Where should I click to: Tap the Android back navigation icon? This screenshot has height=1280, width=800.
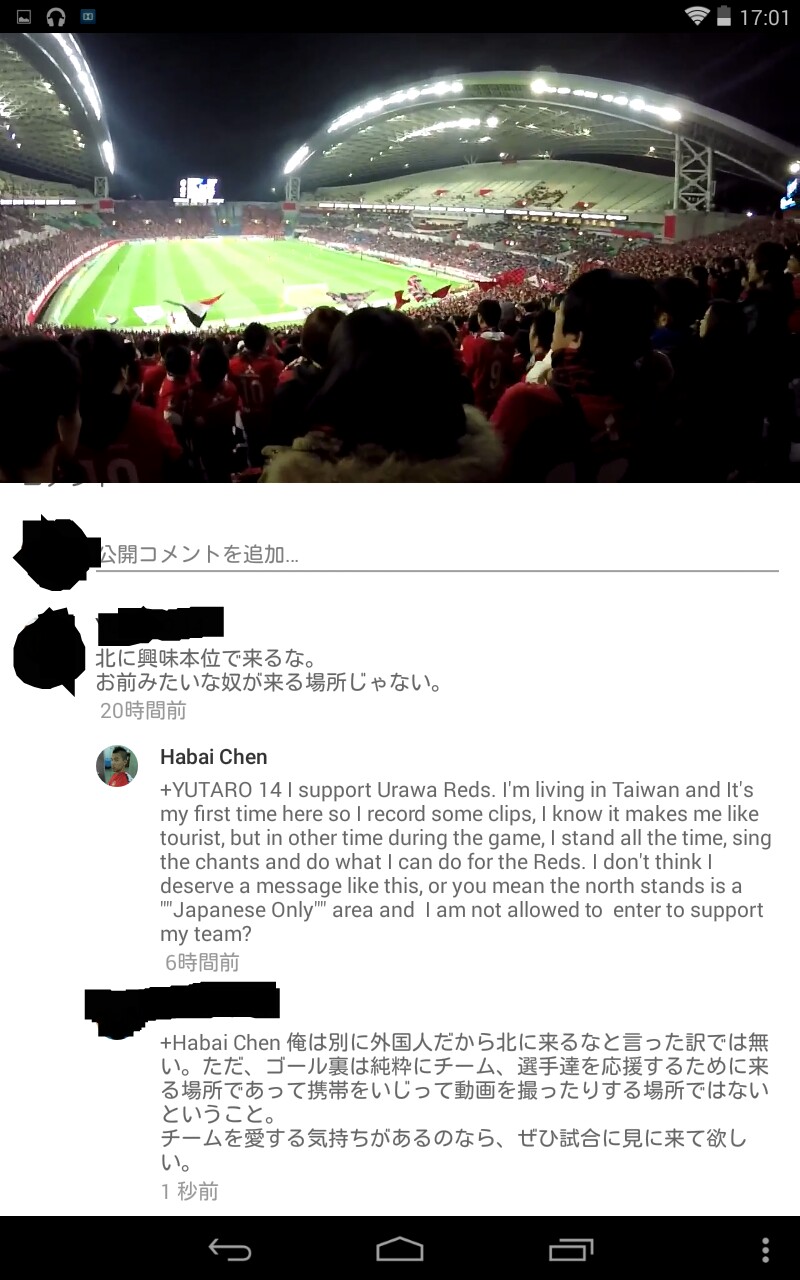point(229,1249)
